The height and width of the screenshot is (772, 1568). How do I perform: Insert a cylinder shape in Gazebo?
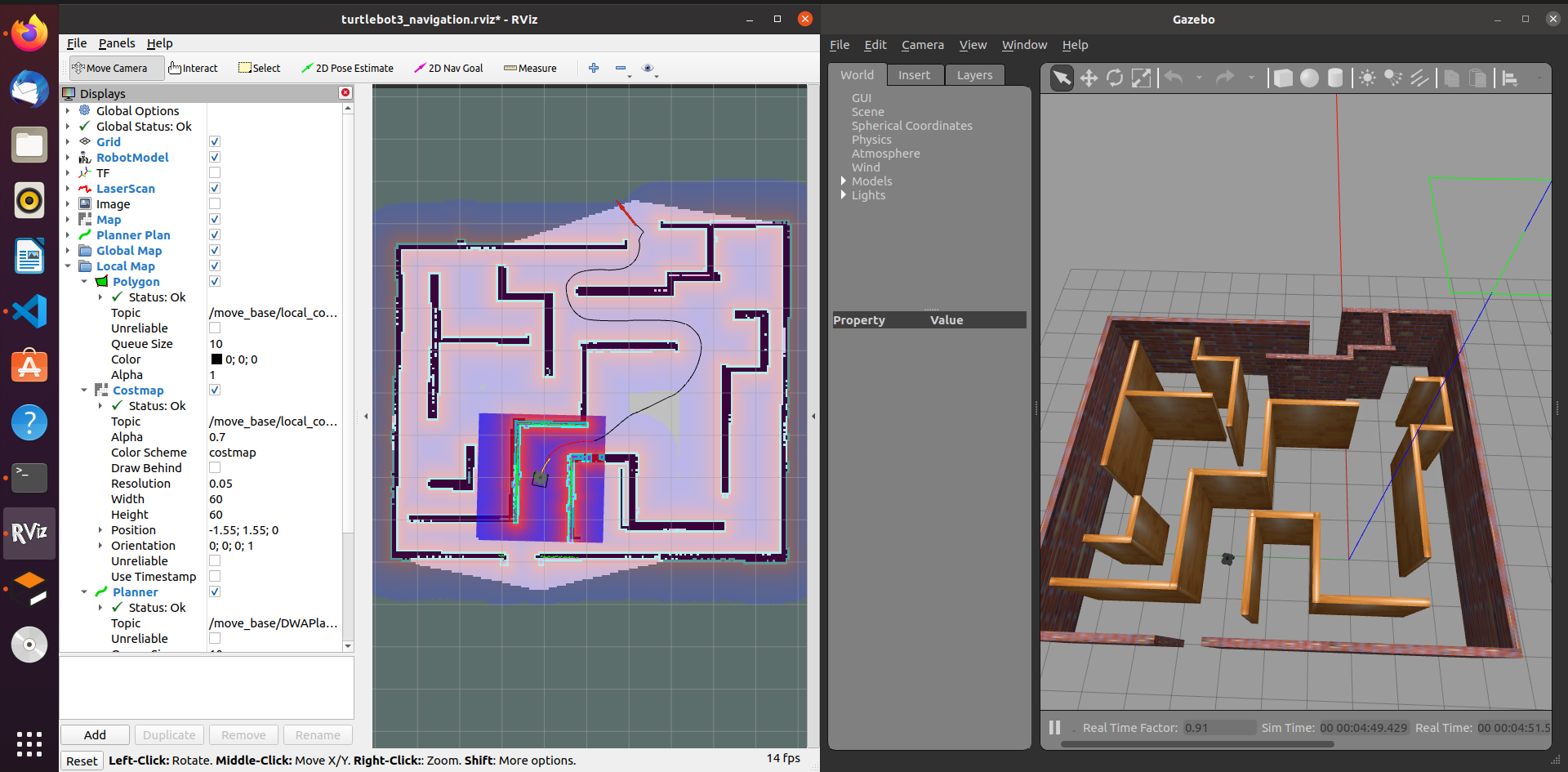click(x=1335, y=78)
